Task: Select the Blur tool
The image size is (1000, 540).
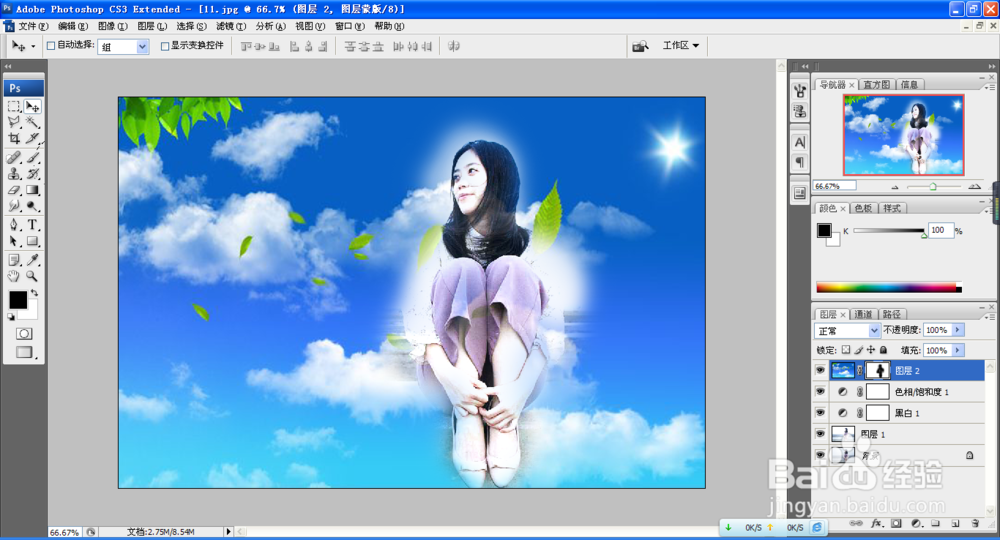Action: coord(14,206)
